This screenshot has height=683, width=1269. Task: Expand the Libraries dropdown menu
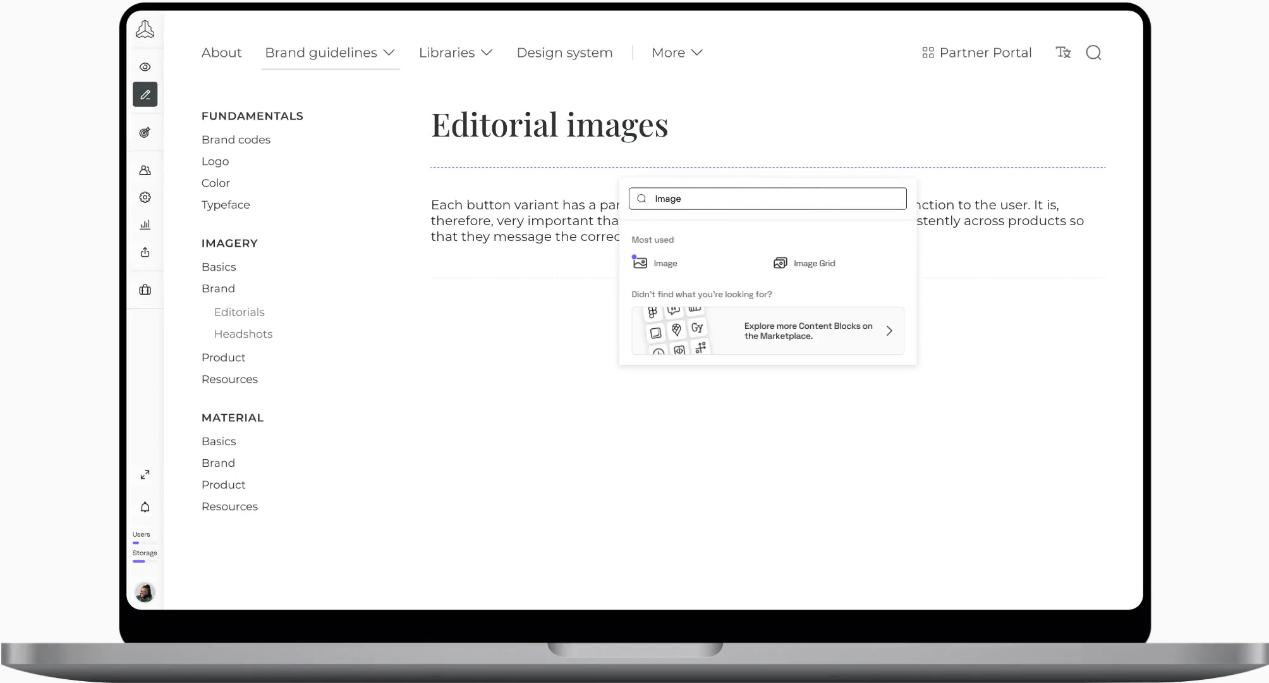click(455, 53)
